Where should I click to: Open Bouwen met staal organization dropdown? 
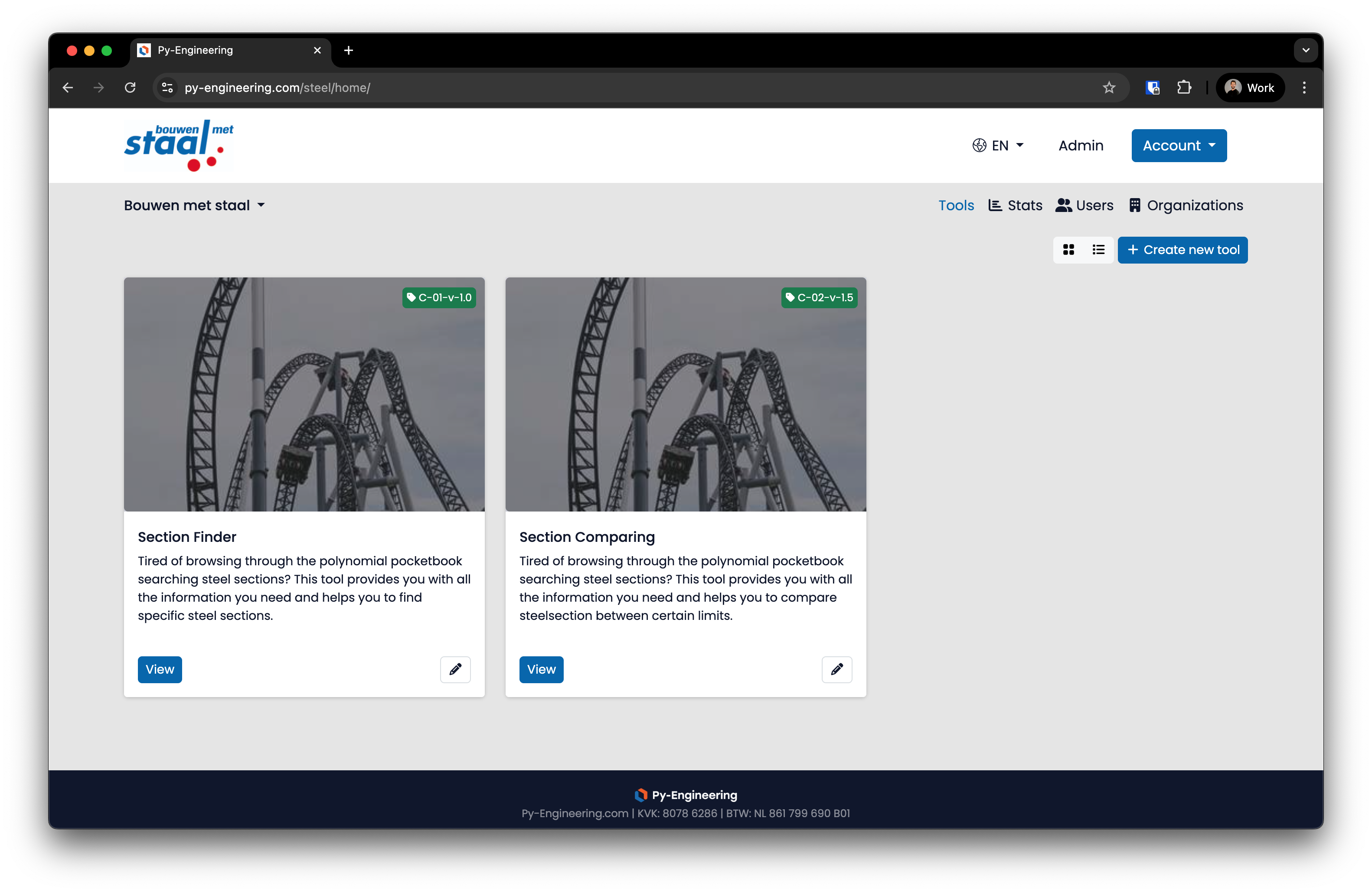tap(194, 205)
